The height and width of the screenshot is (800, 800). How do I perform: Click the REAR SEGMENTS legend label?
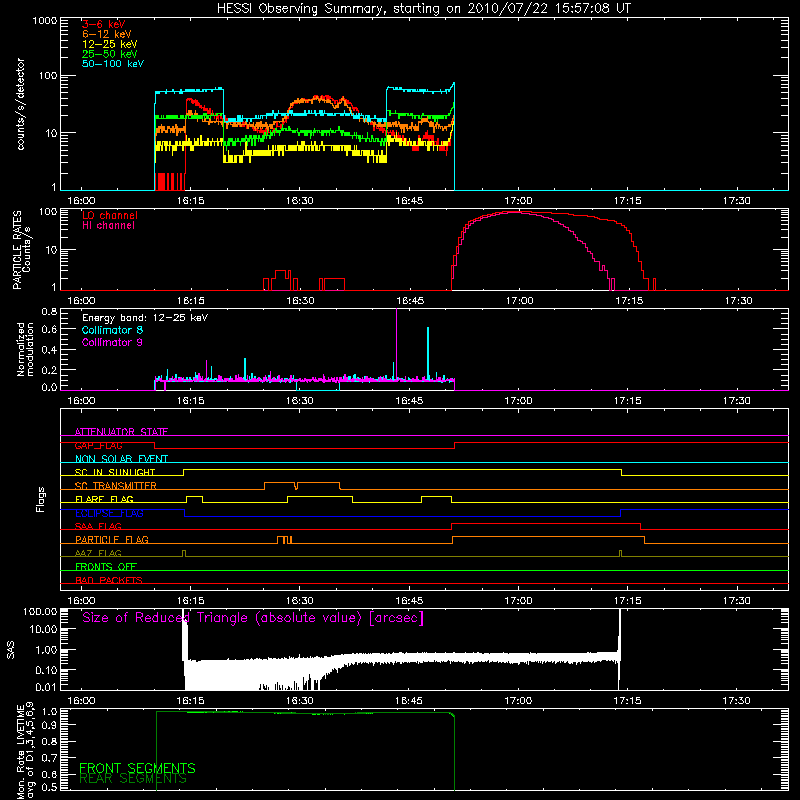(133, 779)
